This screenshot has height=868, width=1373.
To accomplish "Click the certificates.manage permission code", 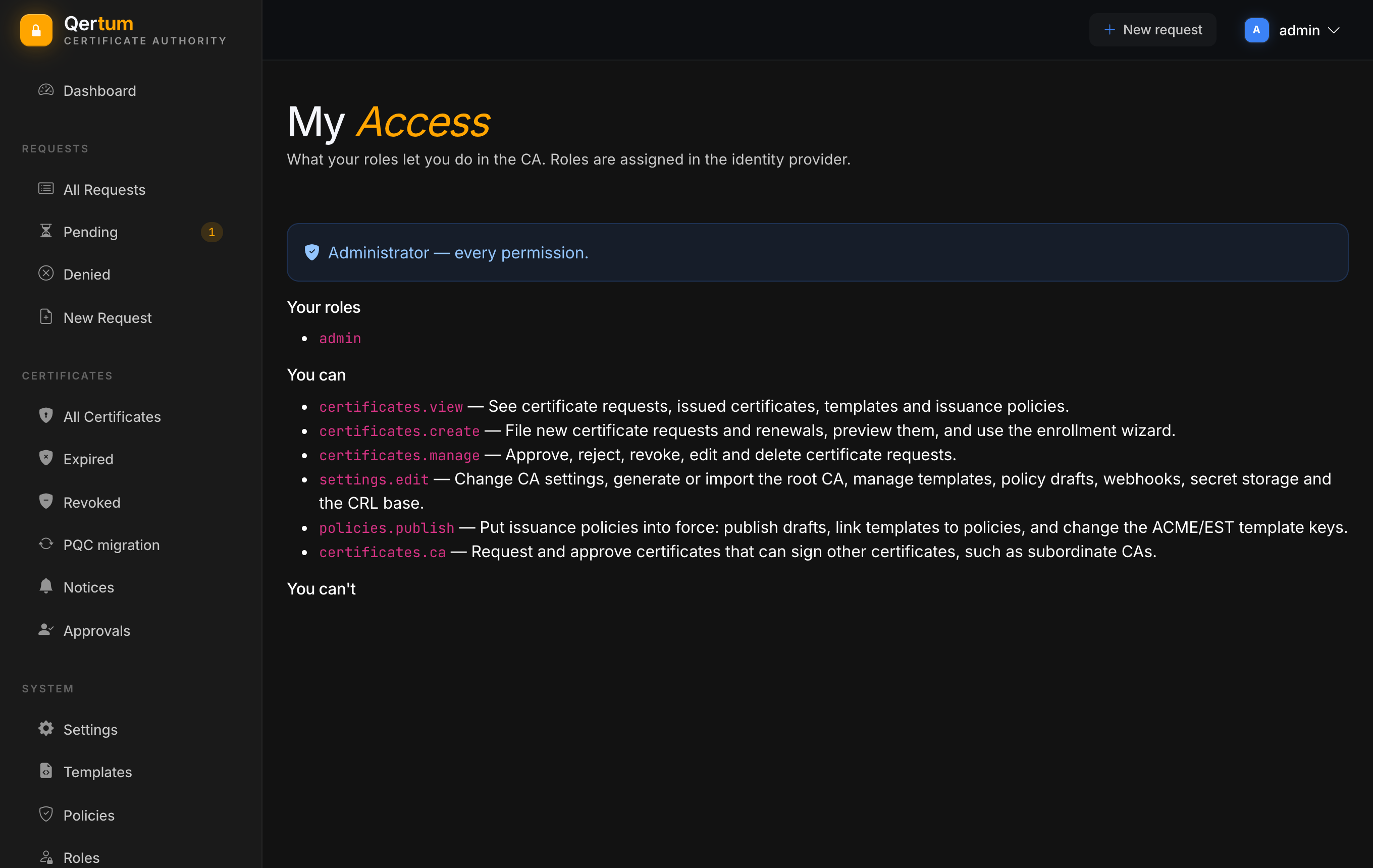I will click(x=400, y=455).
